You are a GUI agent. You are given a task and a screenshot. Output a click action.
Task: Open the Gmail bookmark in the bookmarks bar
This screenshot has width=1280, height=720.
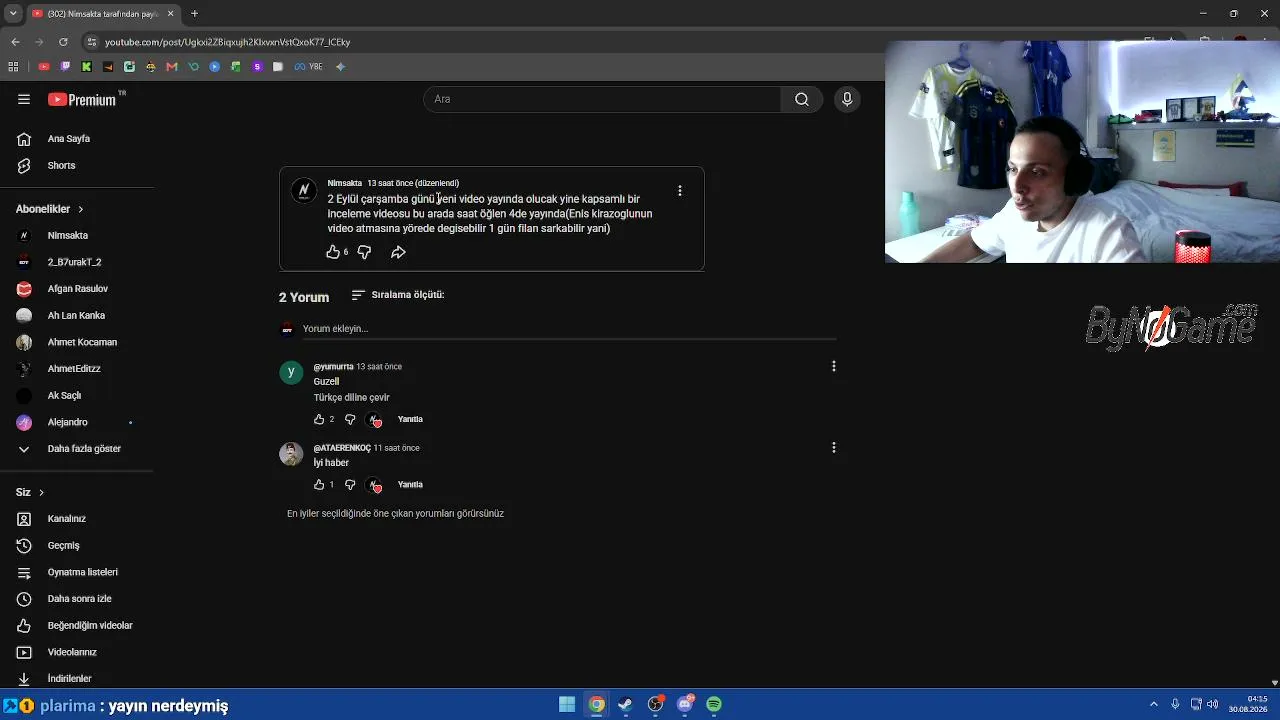(172, 67)
